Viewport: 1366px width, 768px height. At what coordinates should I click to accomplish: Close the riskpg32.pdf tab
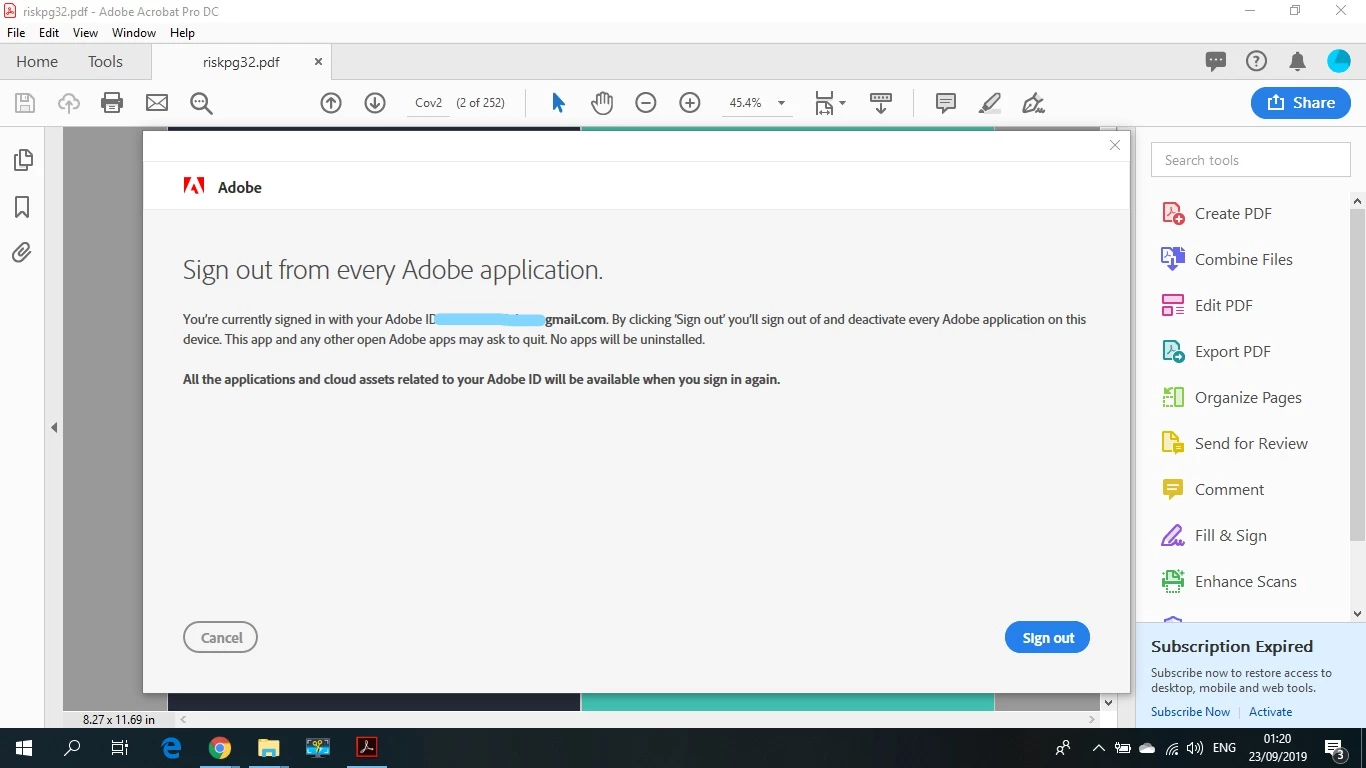(318, 61)
